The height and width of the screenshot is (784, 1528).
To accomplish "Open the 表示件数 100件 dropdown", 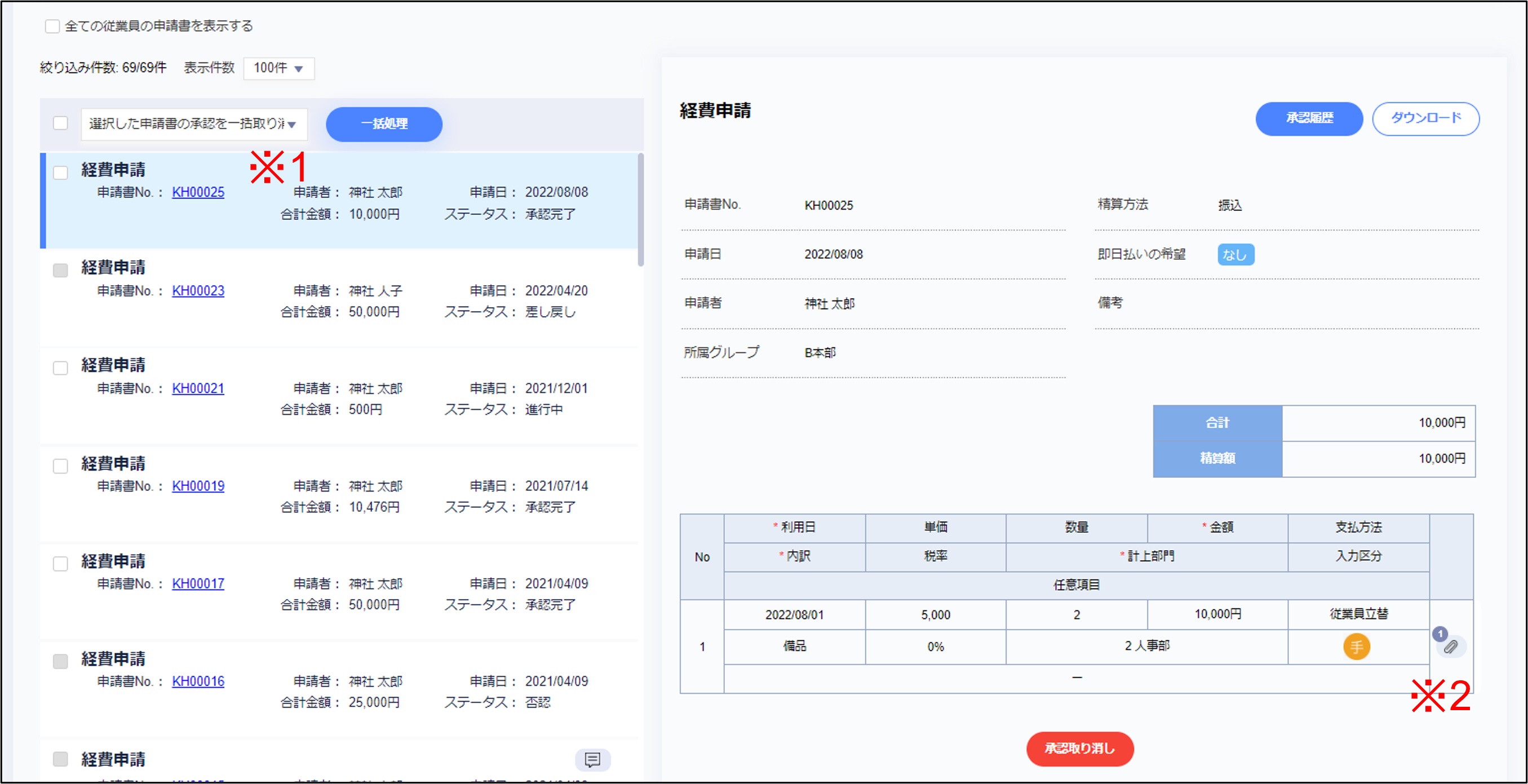I will (x=279, y=68).
